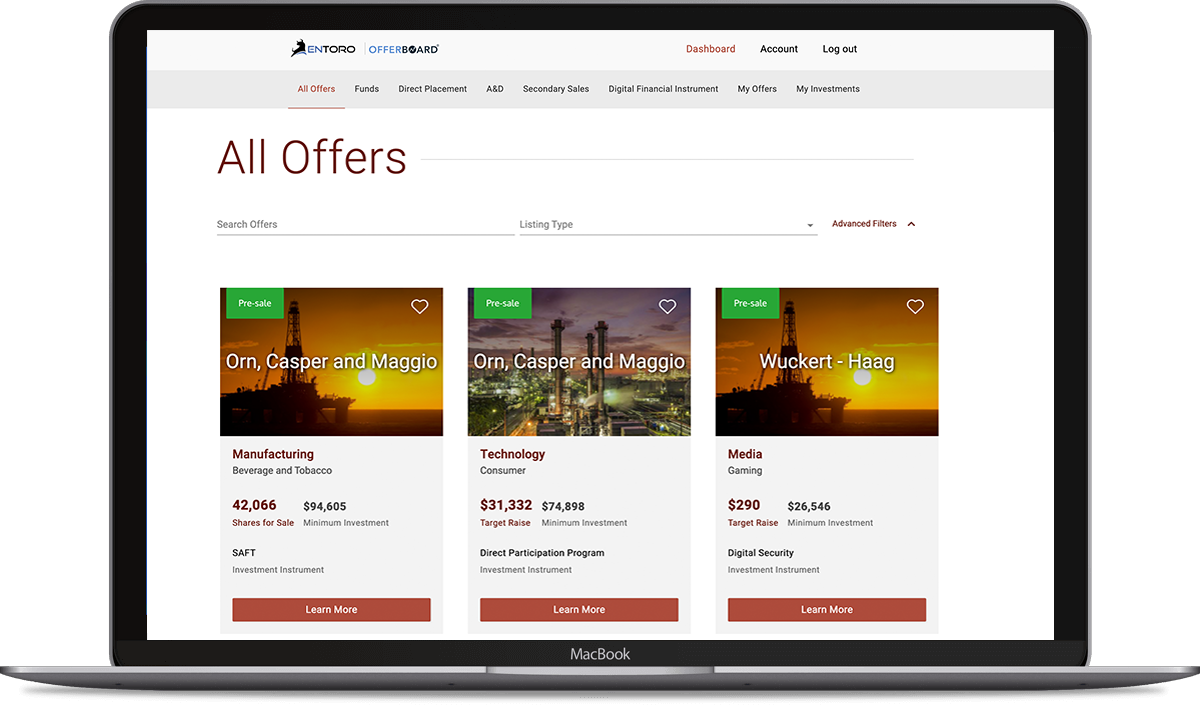Toggle the heart on the Technology offer card
The width and height of the screenshot is (1200, 705).
(x=667, y=307)
